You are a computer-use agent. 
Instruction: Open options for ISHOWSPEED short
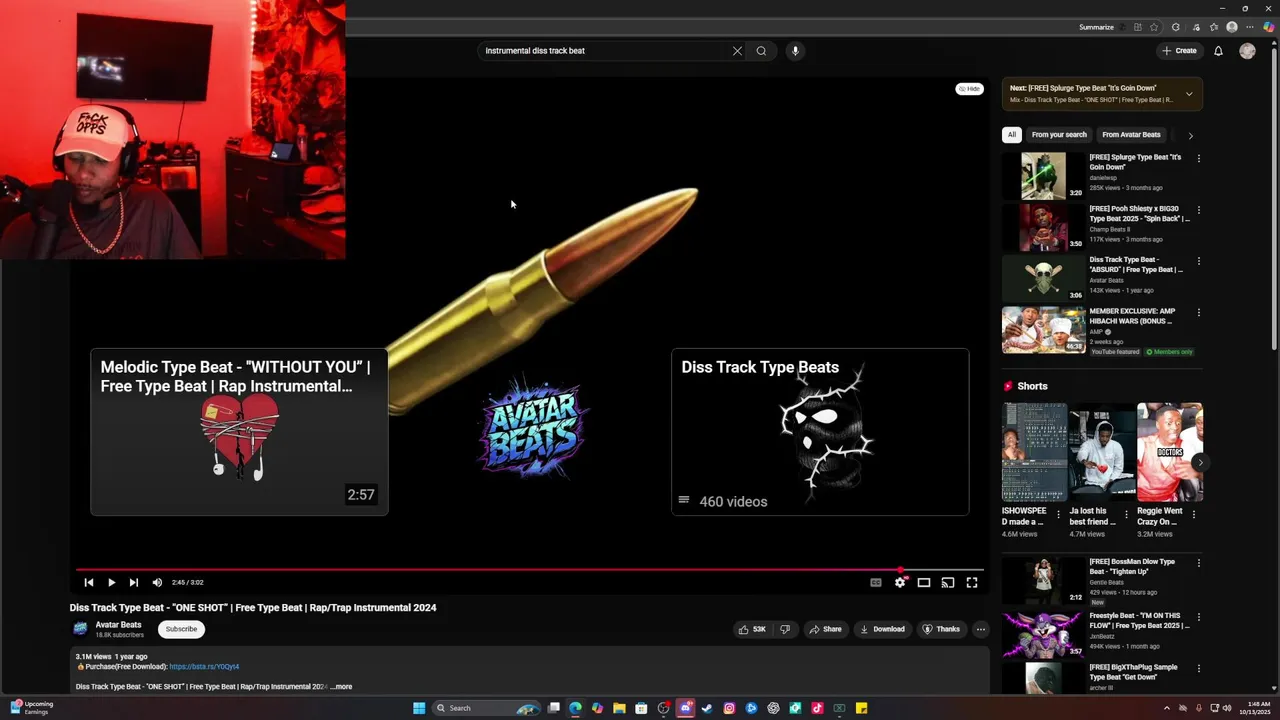coord(1059,515)
